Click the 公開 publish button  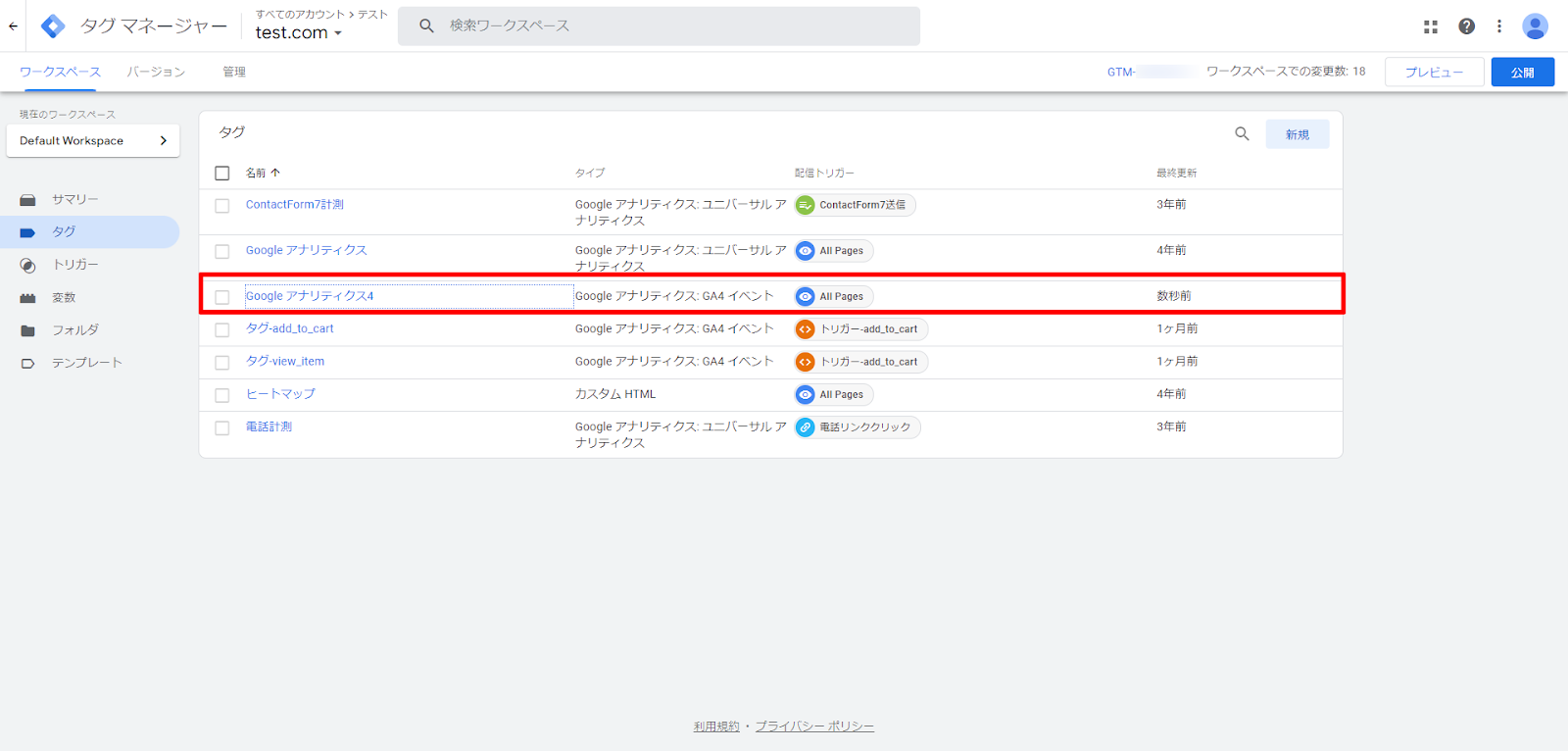point(1523,73)
